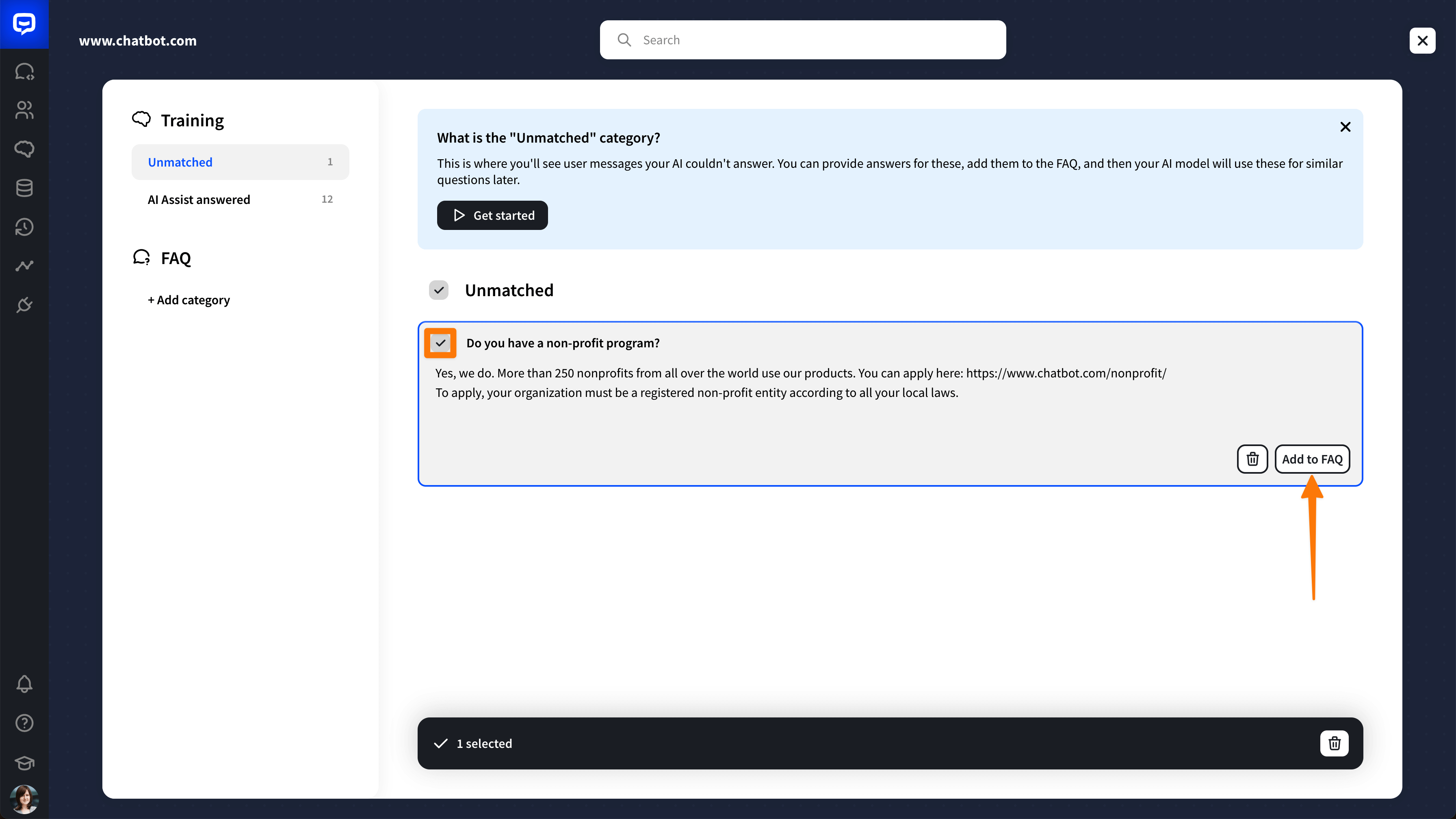Delete the non-profit question with trash icon
Image resolution: width=1456 pixels, height=819 pixels.
[x=1252, y=459]
